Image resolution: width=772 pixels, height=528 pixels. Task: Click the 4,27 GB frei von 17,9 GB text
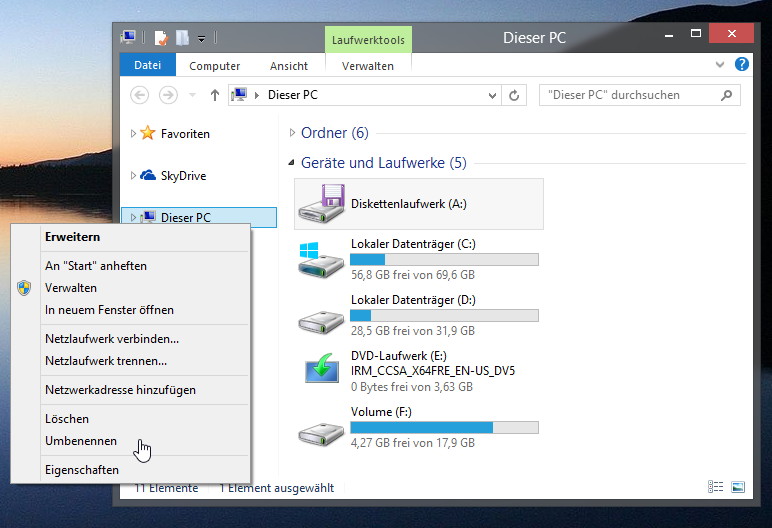(x=413, y=443)
